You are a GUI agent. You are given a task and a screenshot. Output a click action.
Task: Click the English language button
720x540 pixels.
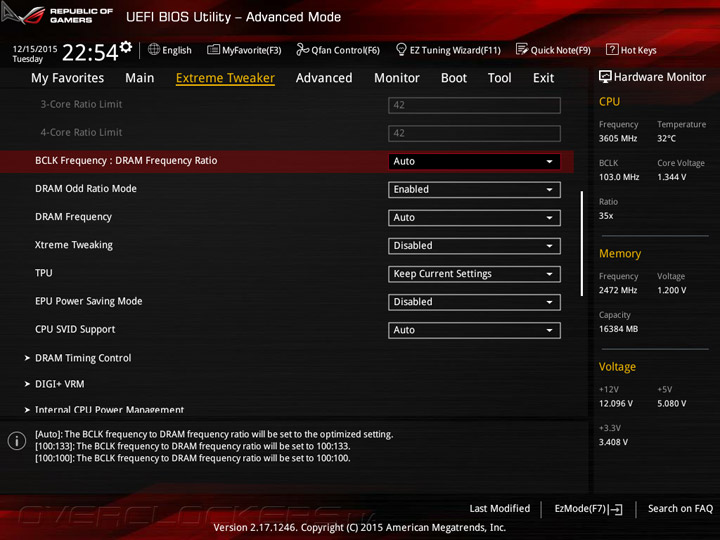pyautogui.click(x=170, y=50)
